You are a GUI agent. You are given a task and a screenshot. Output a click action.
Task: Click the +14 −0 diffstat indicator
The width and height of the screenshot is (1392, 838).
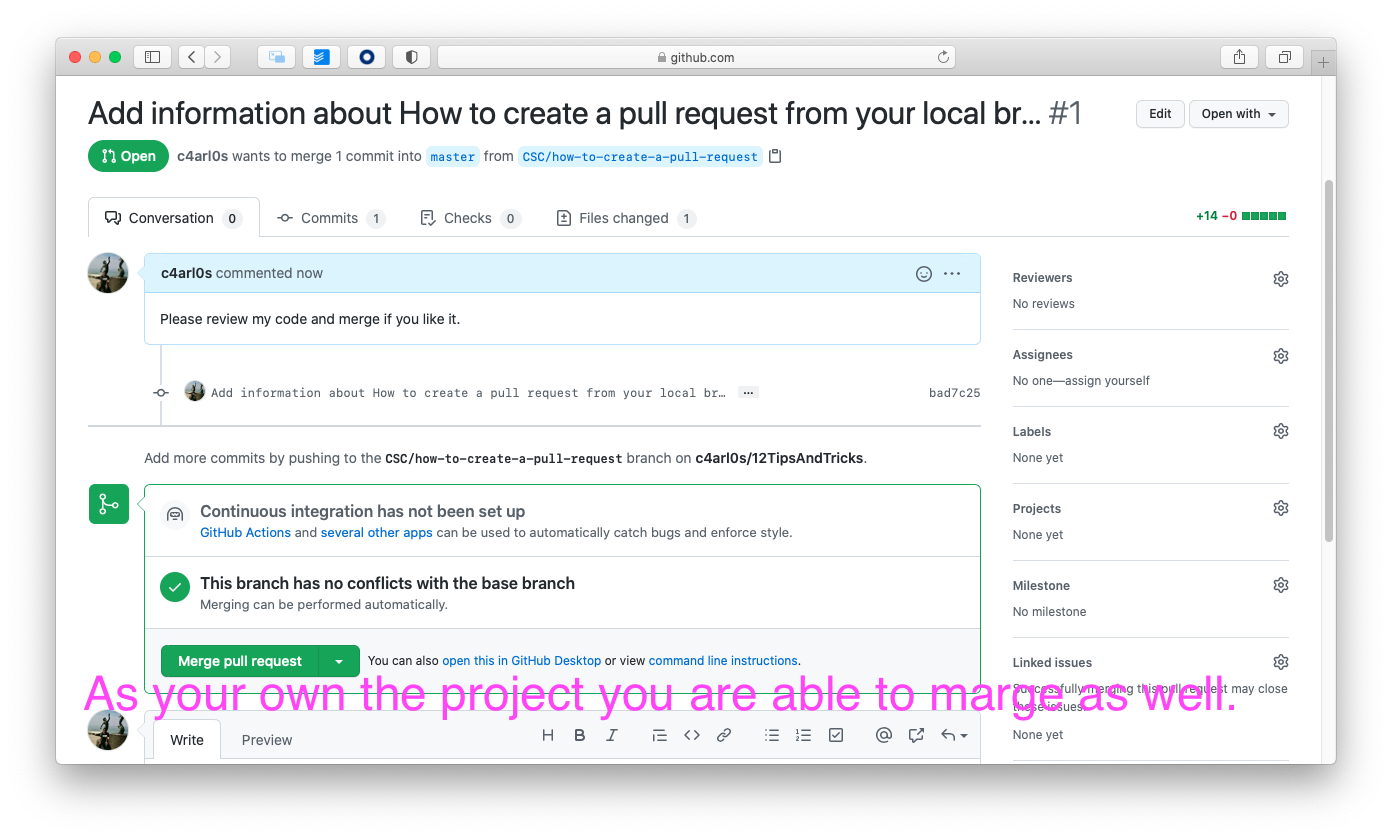pos(1241,216)
